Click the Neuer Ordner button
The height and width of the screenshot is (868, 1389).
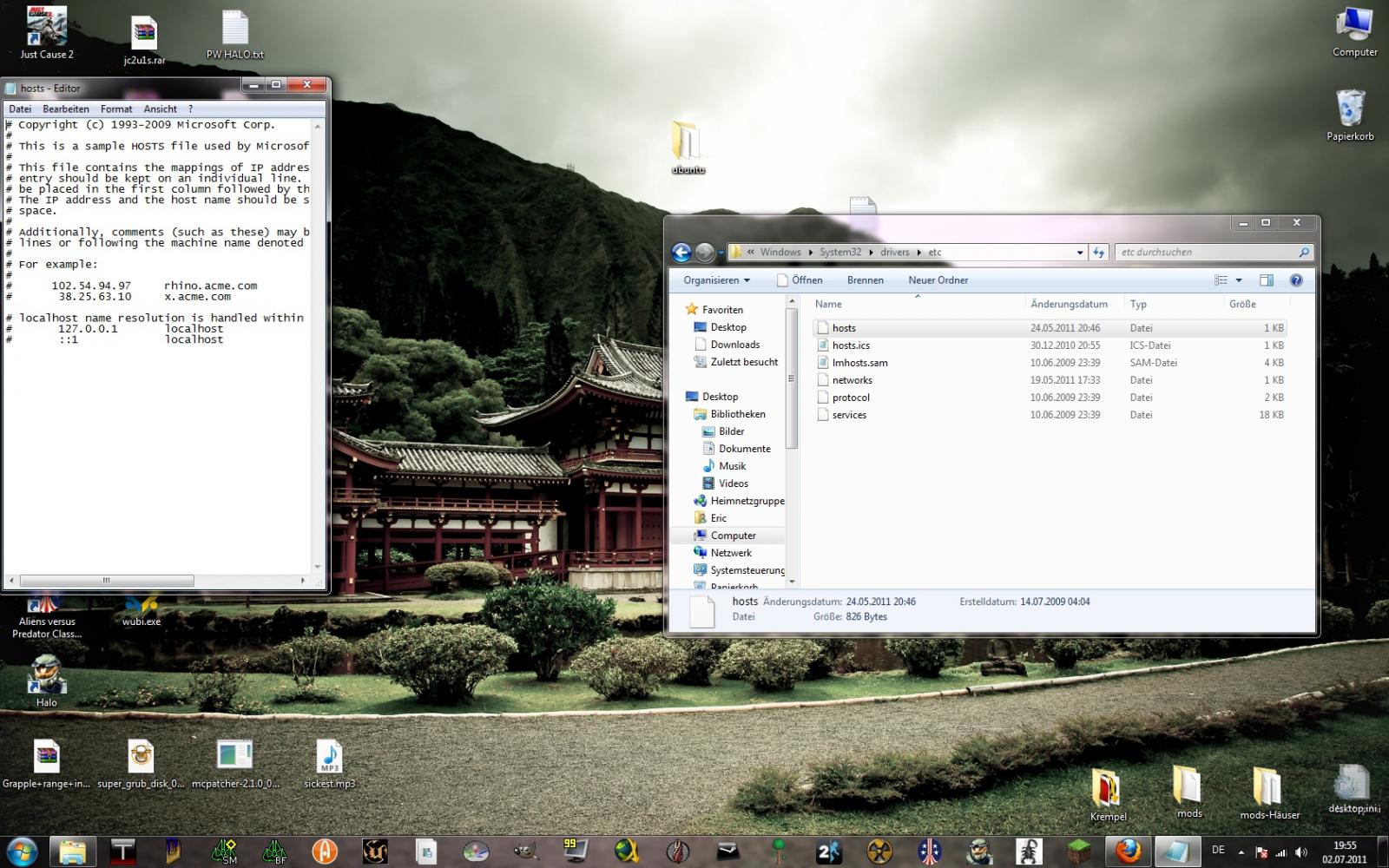938,280
